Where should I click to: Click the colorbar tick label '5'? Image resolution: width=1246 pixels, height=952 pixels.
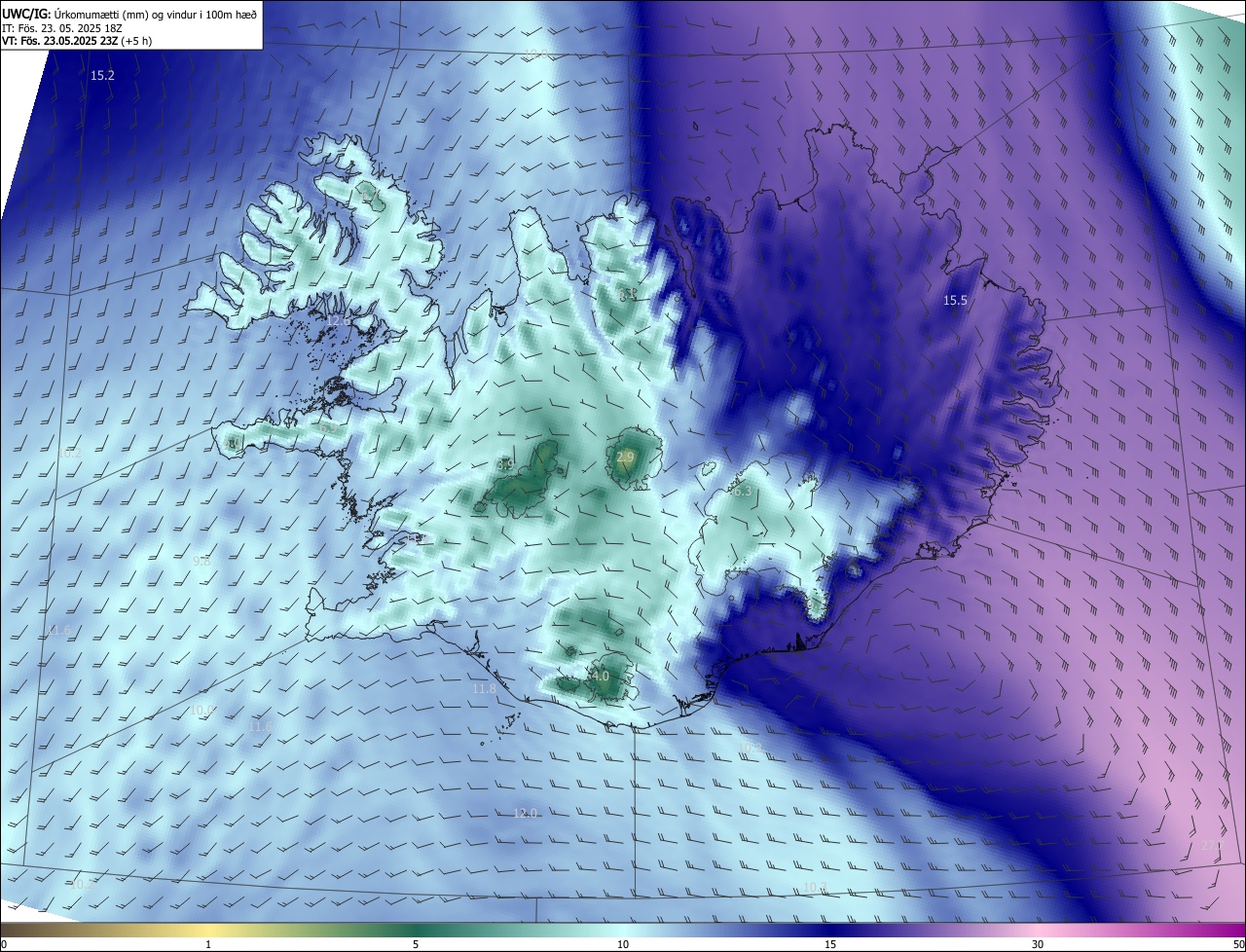pyautogui.click(x=416, y=944)
